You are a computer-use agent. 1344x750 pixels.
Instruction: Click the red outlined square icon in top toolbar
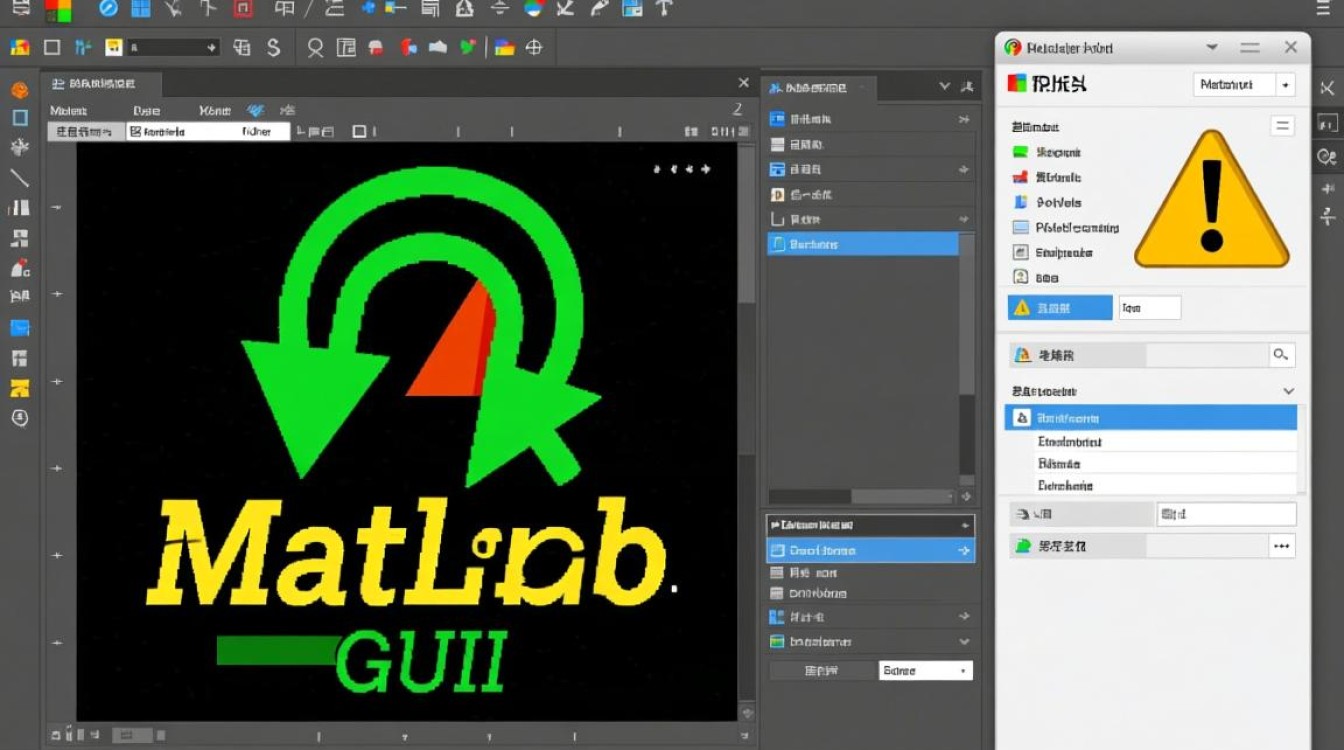point(242,9)
